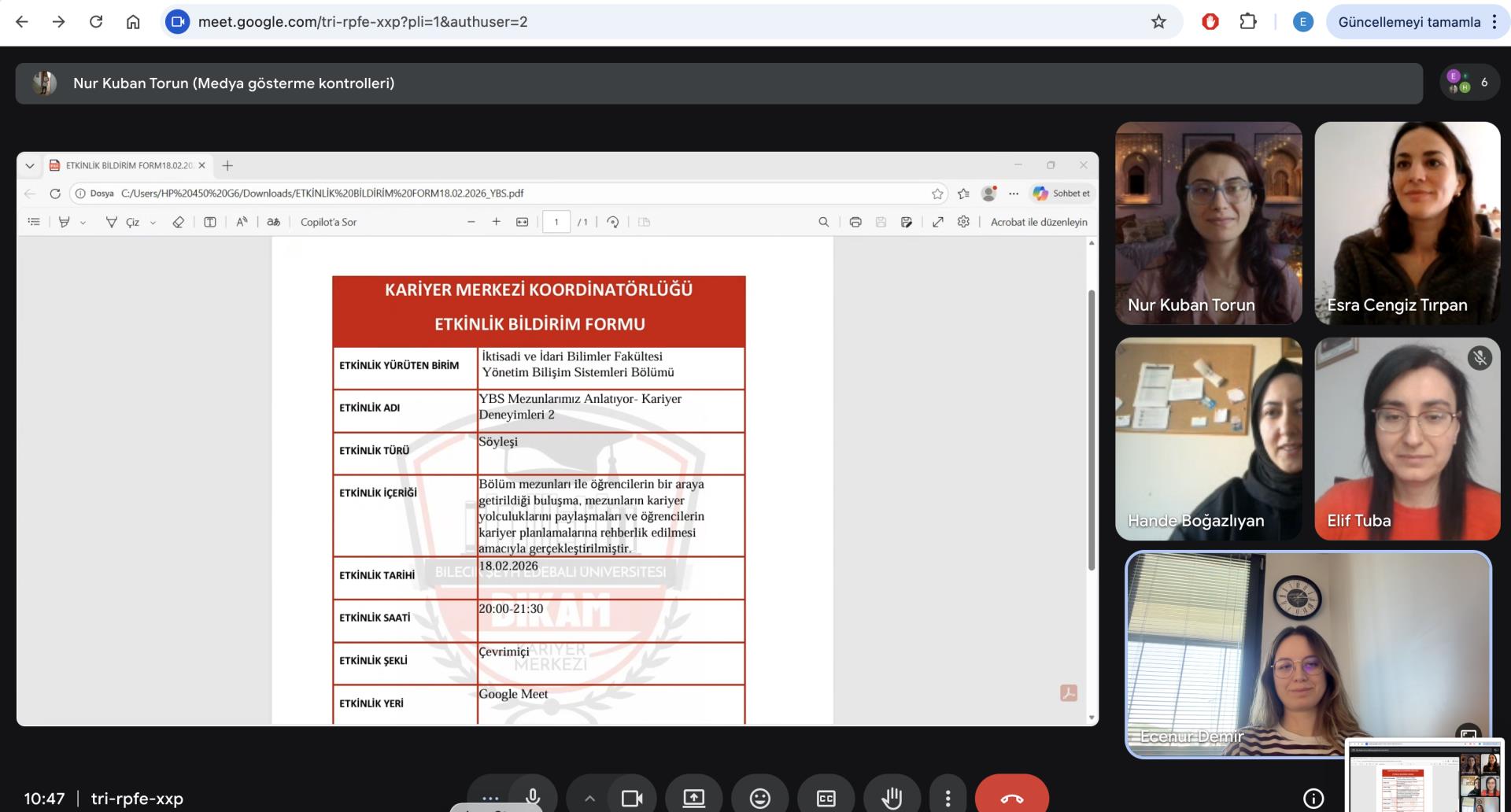Show the participants list with count 6

pos(1469,83)
